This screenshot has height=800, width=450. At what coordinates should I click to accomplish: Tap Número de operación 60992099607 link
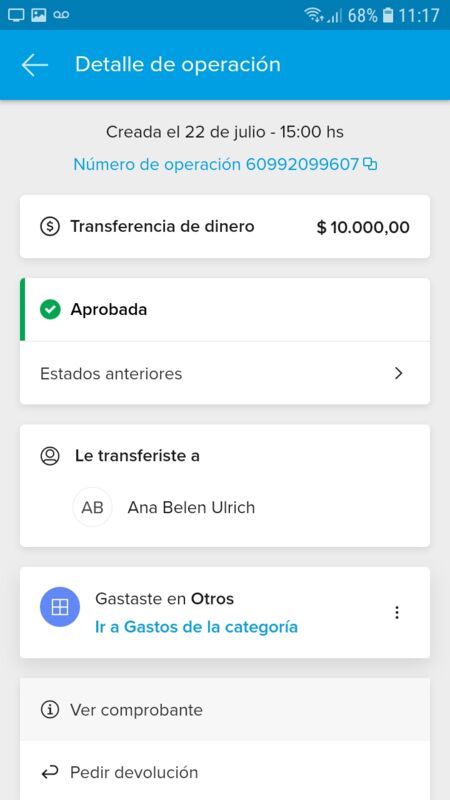click(x=216, y=164)
